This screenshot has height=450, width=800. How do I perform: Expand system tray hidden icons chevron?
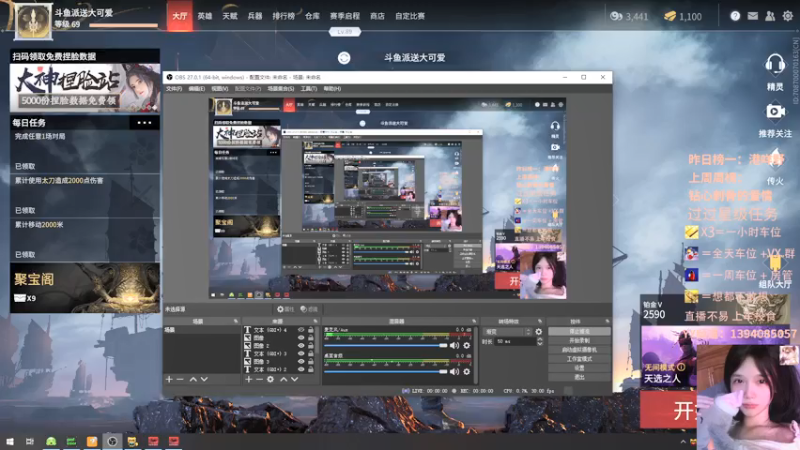coord(683,441)
